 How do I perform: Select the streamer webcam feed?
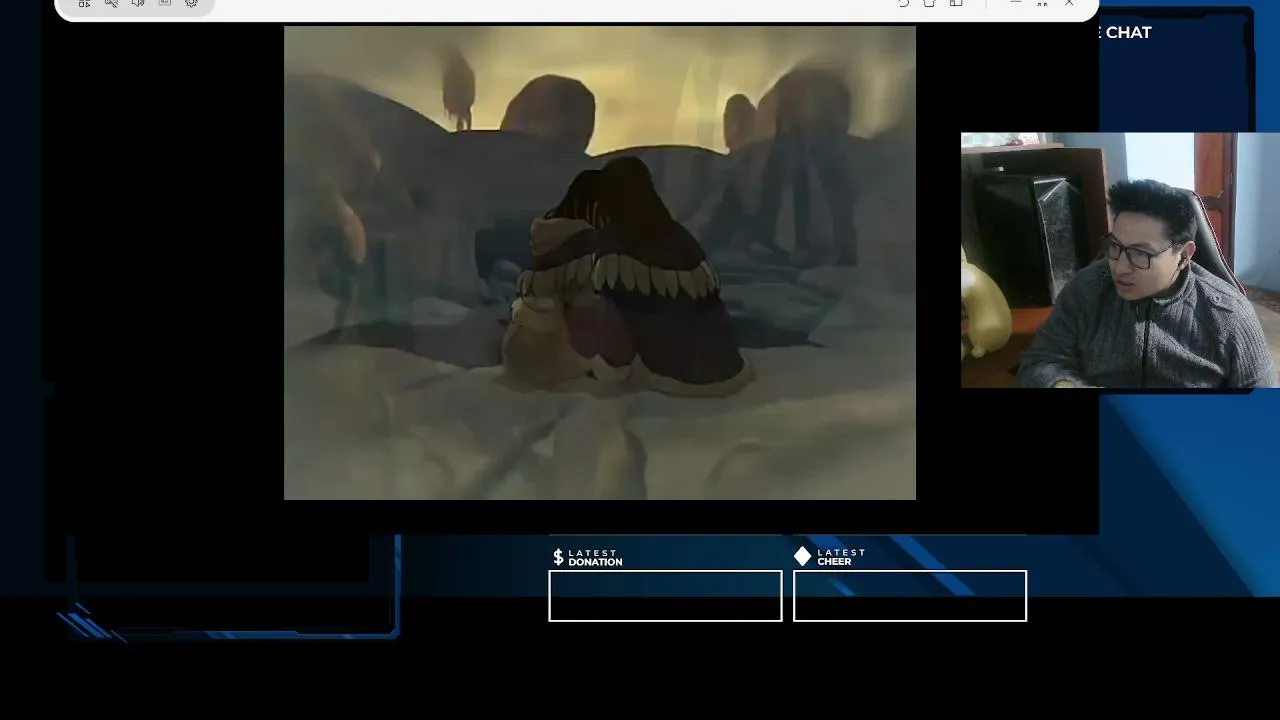pos(1120,260)
